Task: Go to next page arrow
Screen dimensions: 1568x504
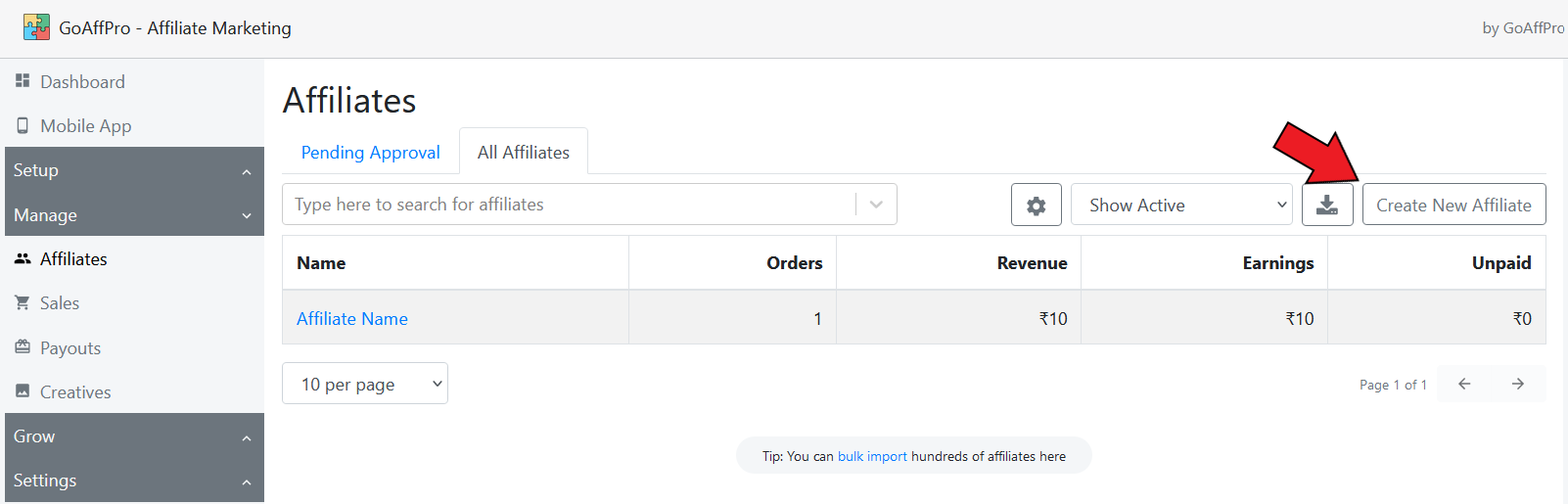Action: pos(1518,385)
